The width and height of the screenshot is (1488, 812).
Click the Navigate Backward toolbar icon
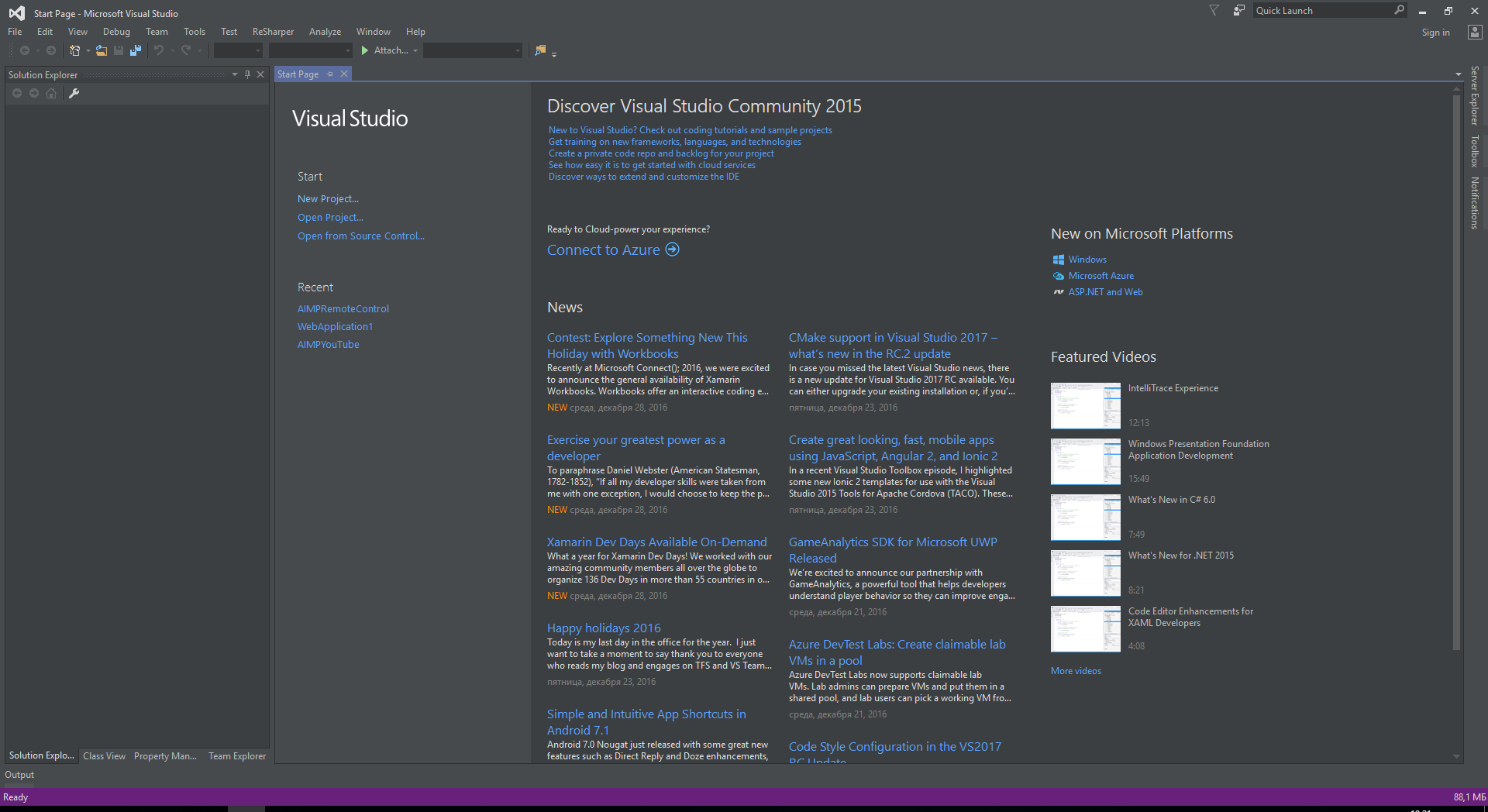tap(25, 50)
